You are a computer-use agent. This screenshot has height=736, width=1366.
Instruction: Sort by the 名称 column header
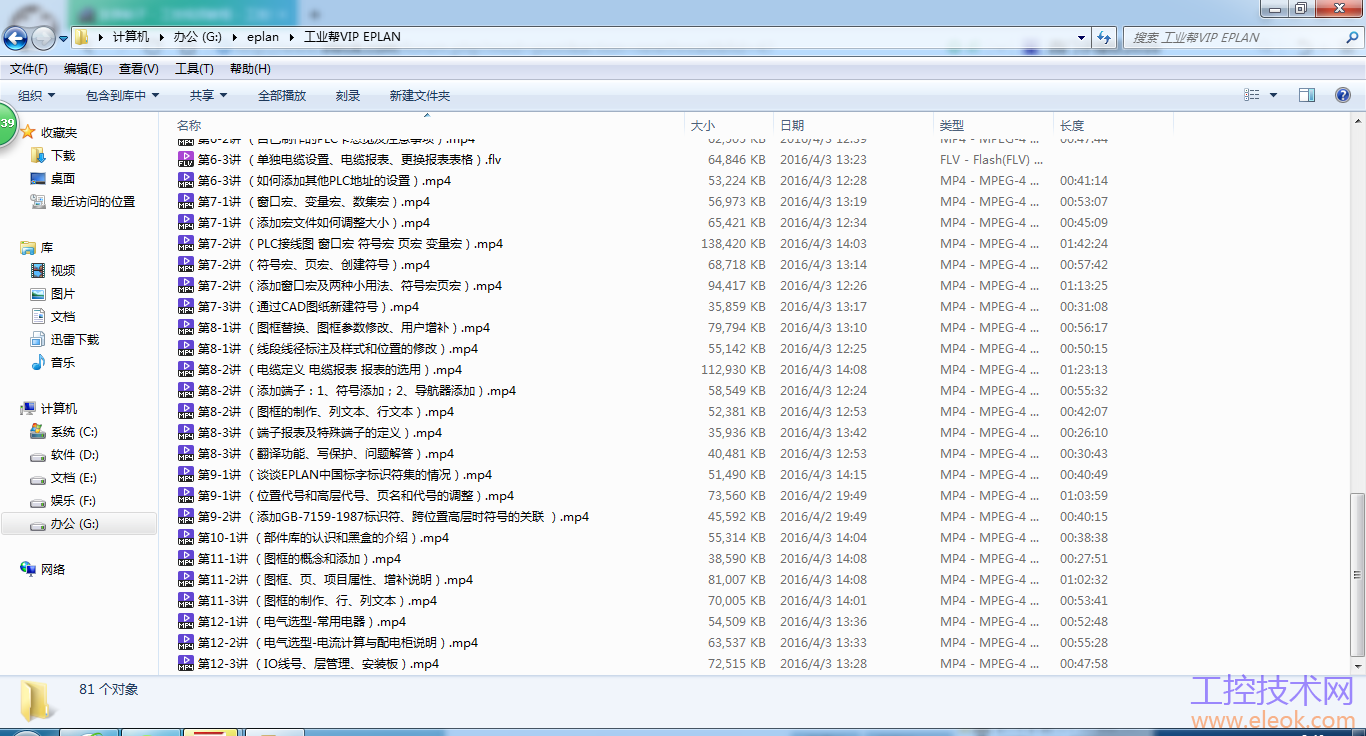[x=189, y=125]
